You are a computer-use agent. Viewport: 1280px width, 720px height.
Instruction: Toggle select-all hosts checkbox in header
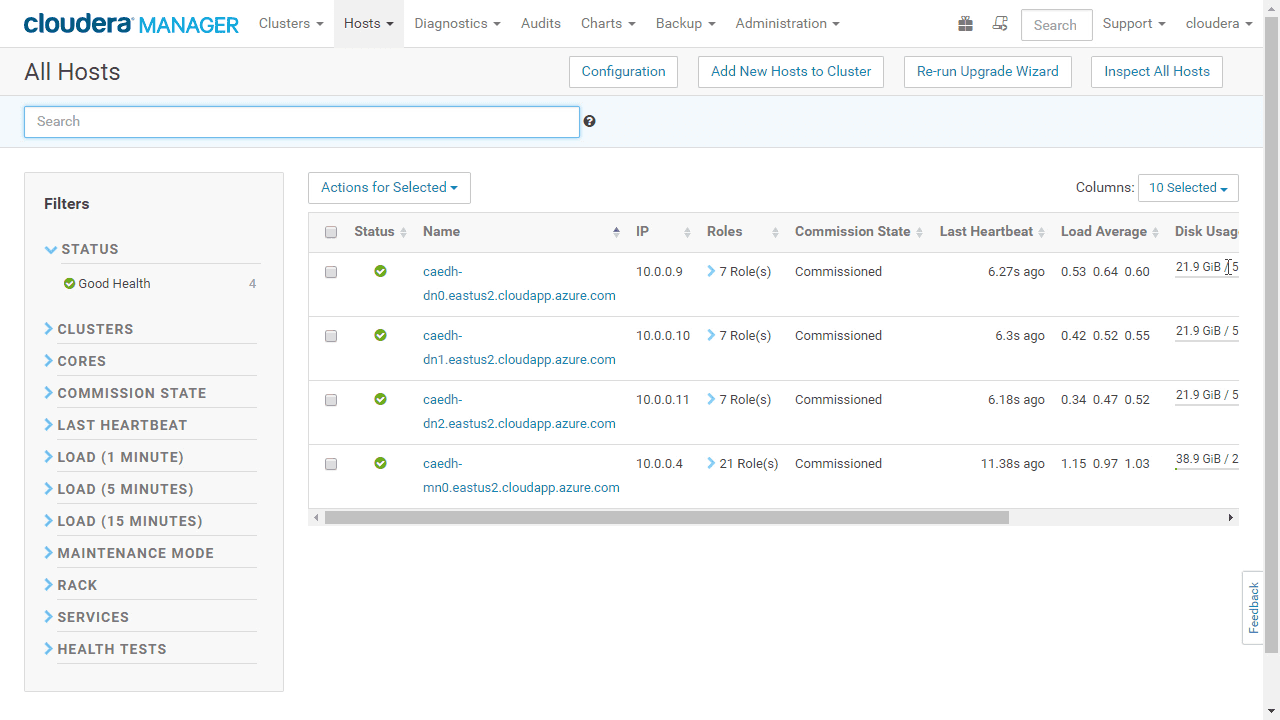click(331, 232)
